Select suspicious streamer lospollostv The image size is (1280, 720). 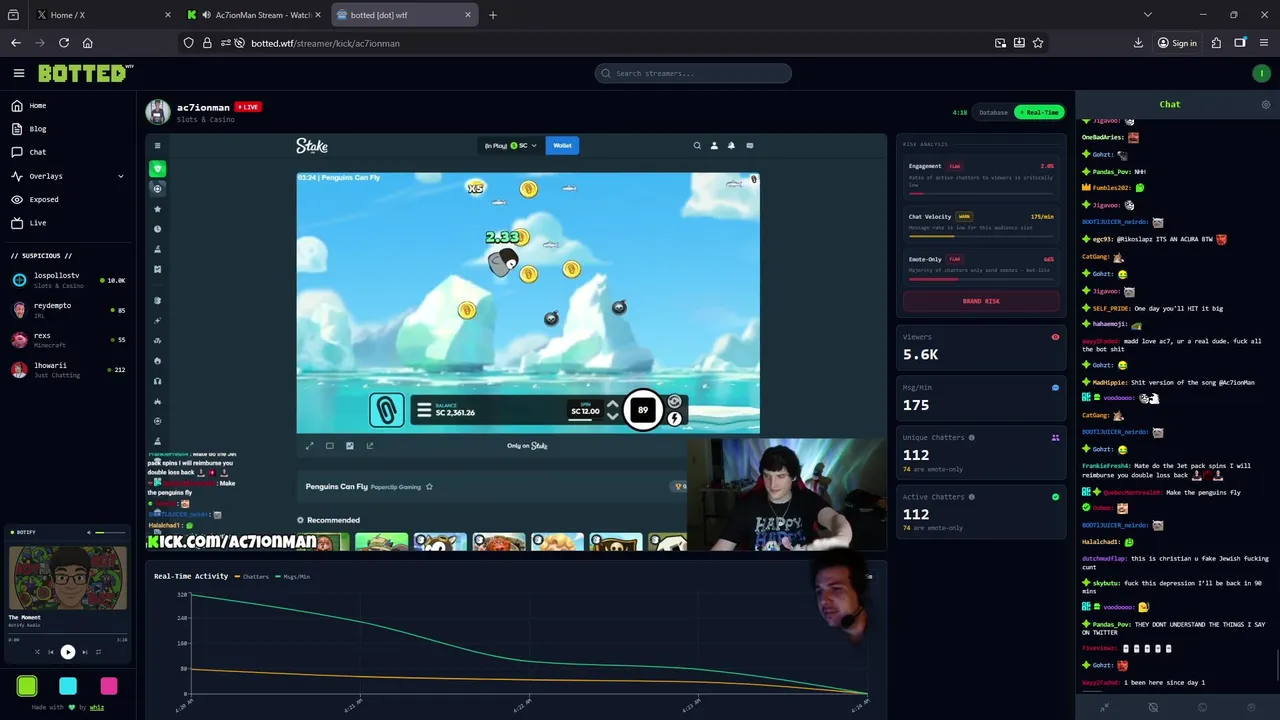point(68,280)
